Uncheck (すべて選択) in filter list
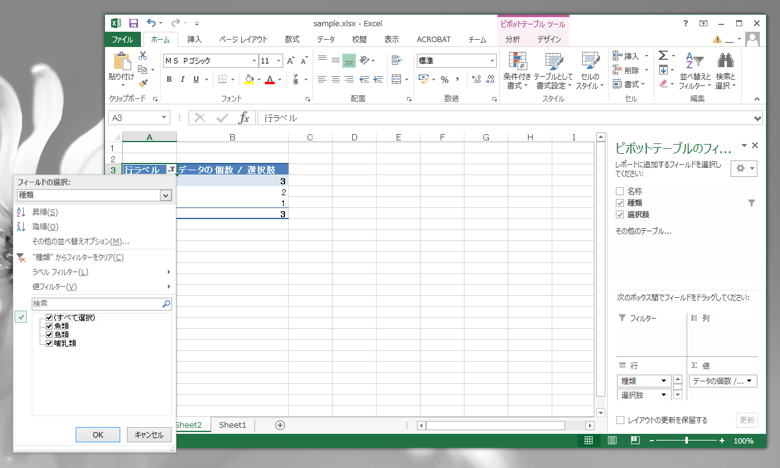 pos(49,317)
